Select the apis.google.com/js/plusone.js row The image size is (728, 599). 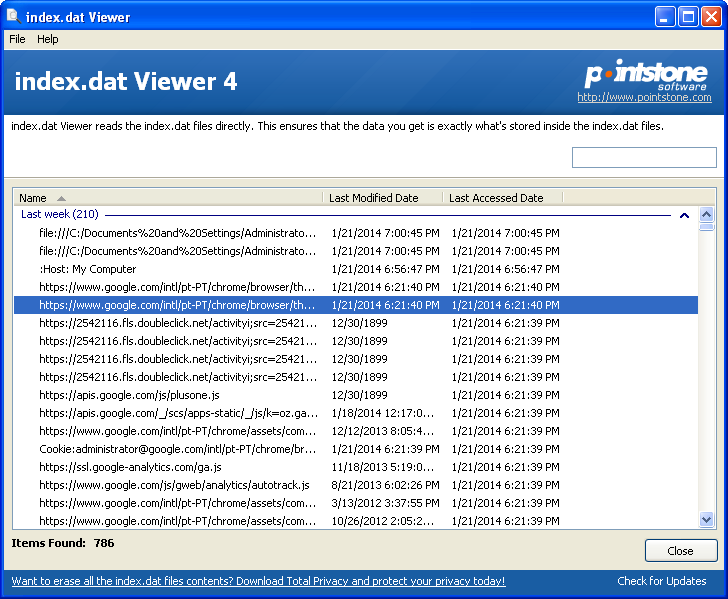point(356,395)
